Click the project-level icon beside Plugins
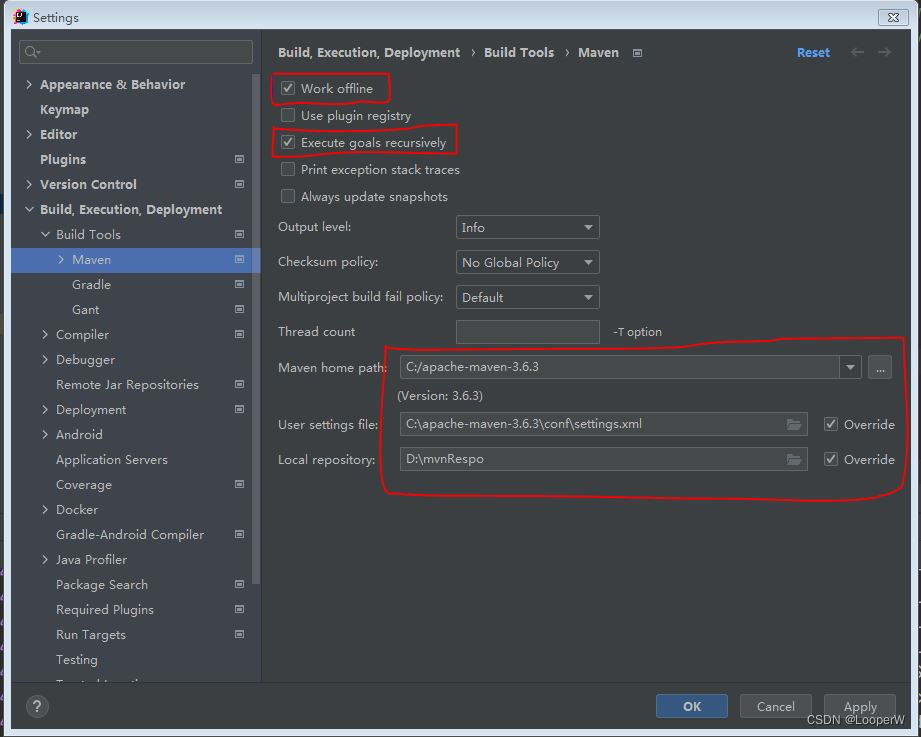 click(240, 159)
